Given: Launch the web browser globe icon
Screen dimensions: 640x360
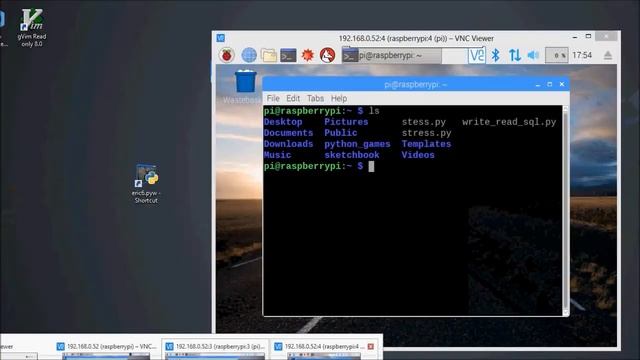Looking at the screenshot, I should [x=249, y=55].
